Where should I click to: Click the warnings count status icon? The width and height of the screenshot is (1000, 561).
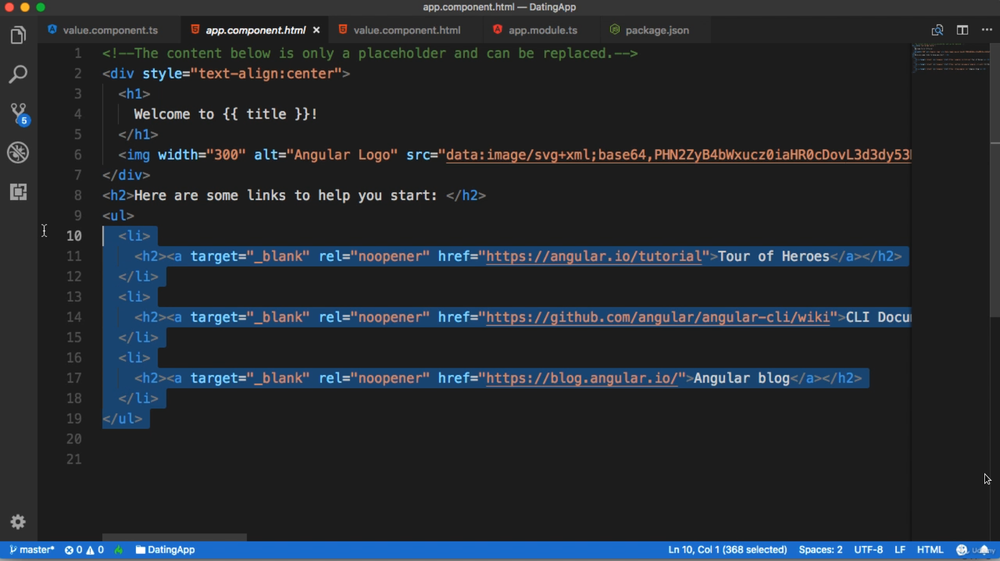click(x=94, y=550)
